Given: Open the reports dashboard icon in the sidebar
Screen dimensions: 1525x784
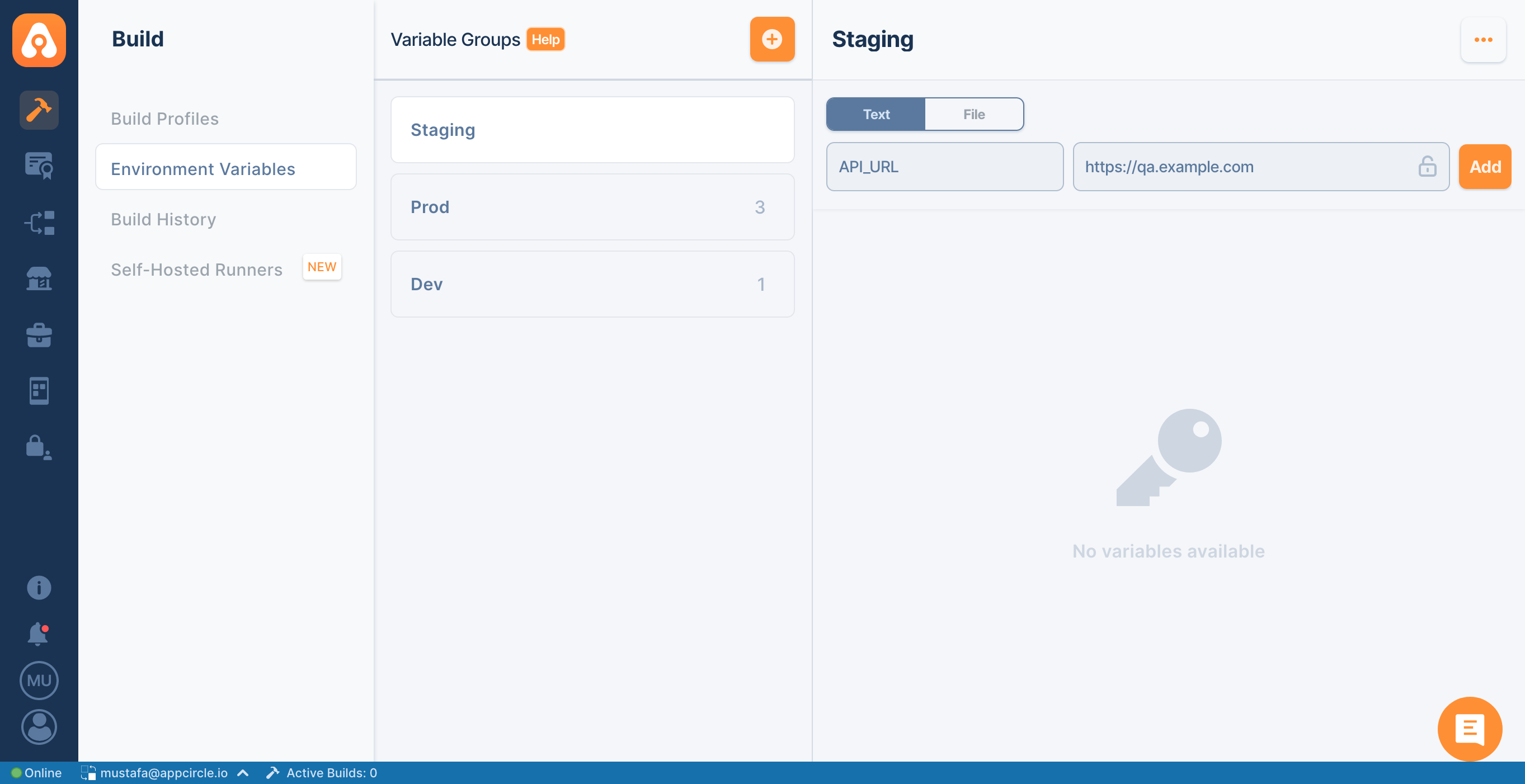Looking at the screenshot, I should (x=39, y=390).
